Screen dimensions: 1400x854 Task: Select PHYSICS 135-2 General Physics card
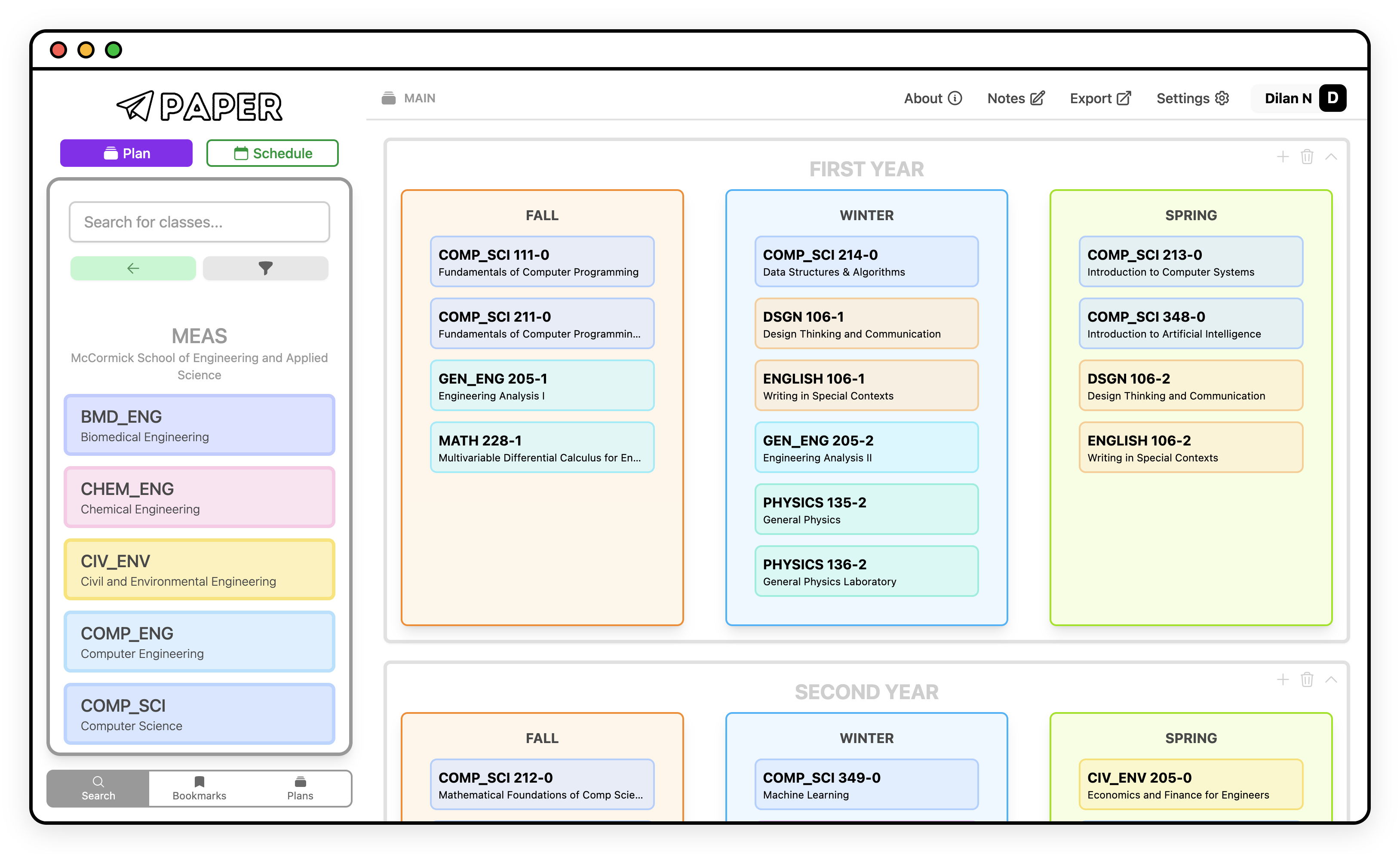click(x=866, y=510)
